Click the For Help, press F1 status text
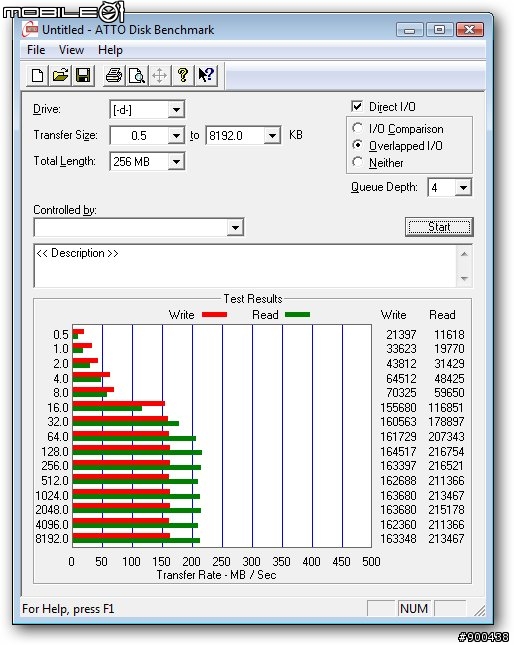Viewport: 514px width, 645px height. coord(68,609)
